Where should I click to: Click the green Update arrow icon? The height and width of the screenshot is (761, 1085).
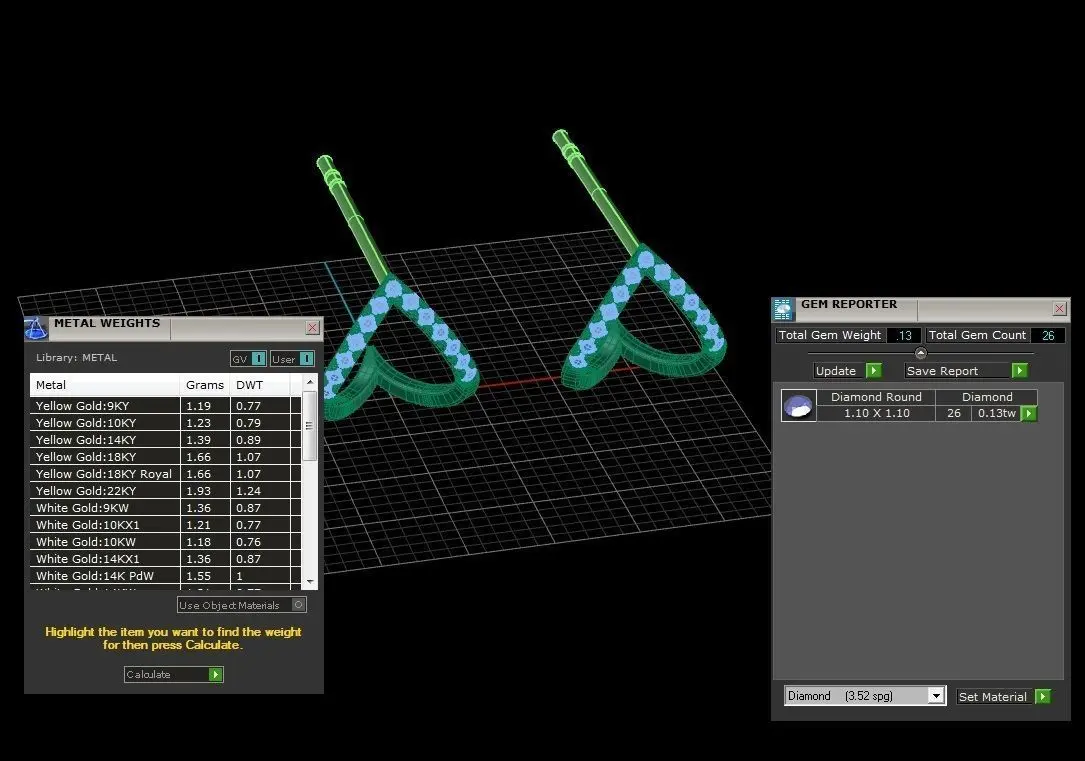pyautogui.click(x=874, y=371)
